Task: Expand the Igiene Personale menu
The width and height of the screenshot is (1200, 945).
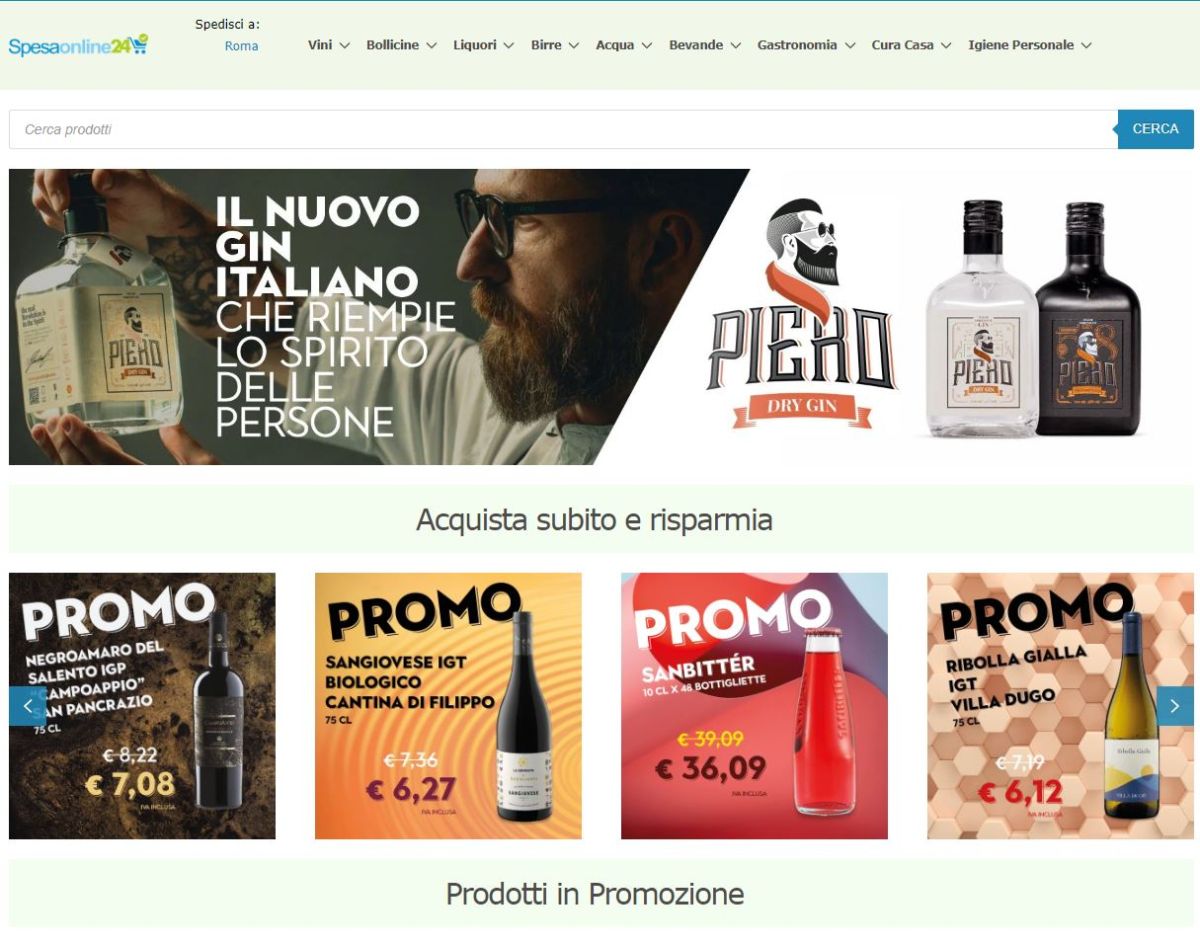Action: (x=1030, y=45)
